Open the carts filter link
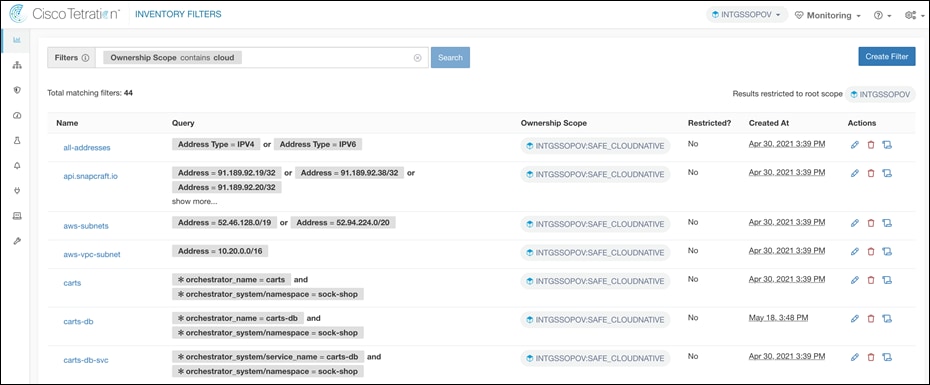 point(72,283)
